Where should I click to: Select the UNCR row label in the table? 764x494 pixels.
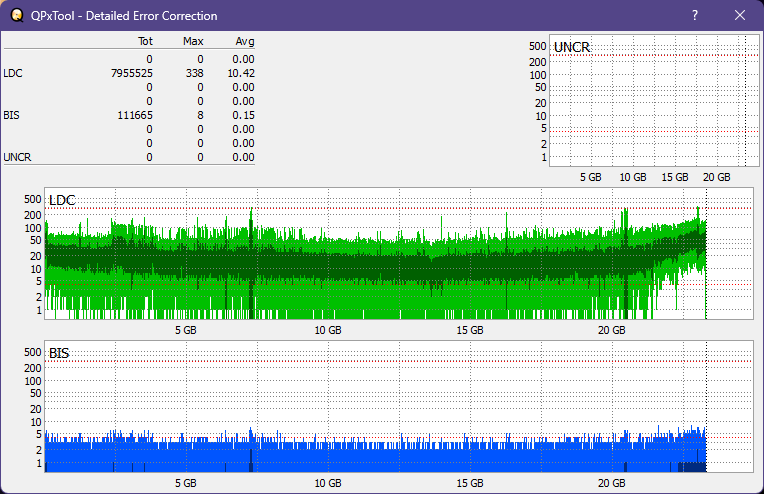(17, 157)
